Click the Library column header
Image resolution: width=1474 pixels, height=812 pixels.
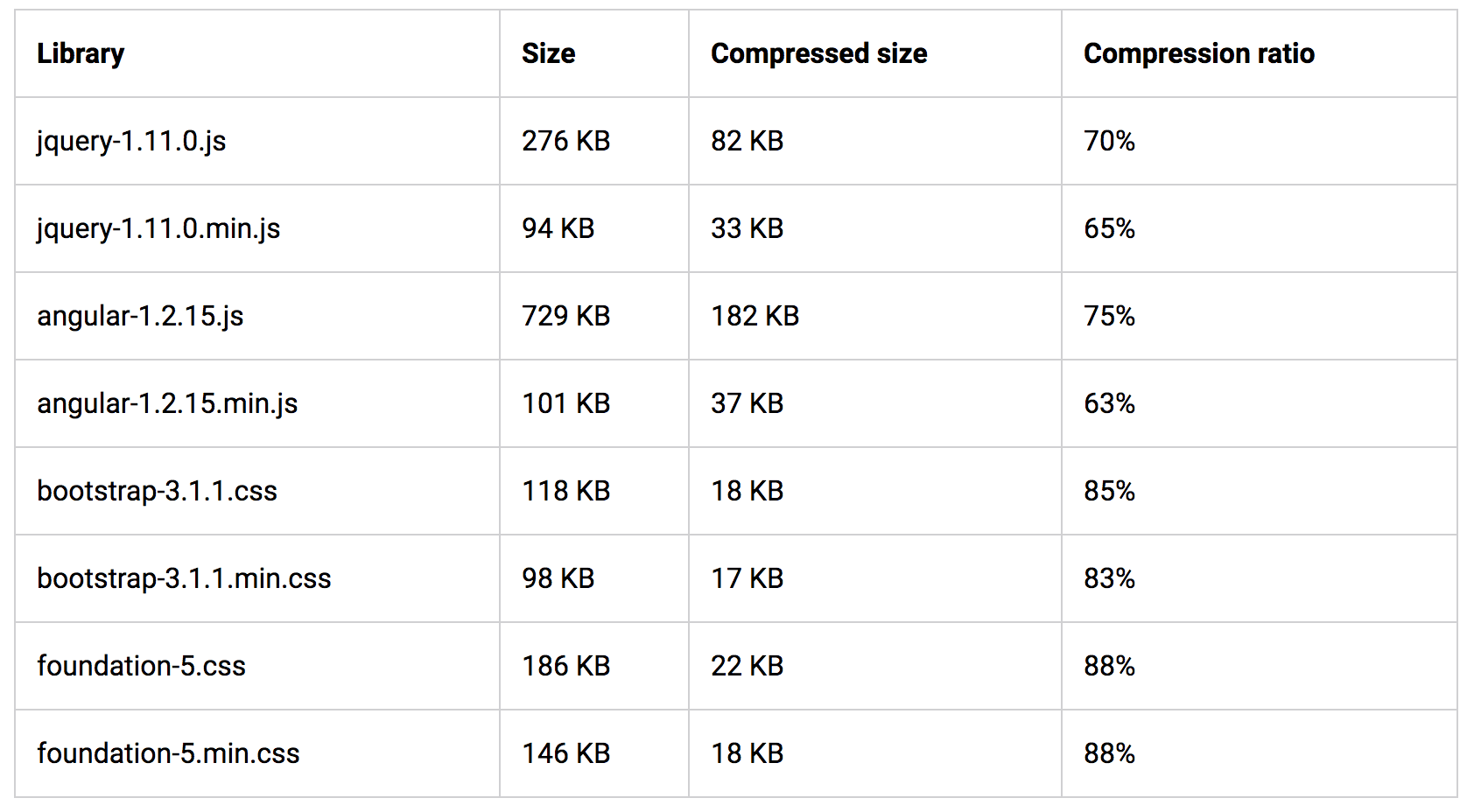coord(81,53)
